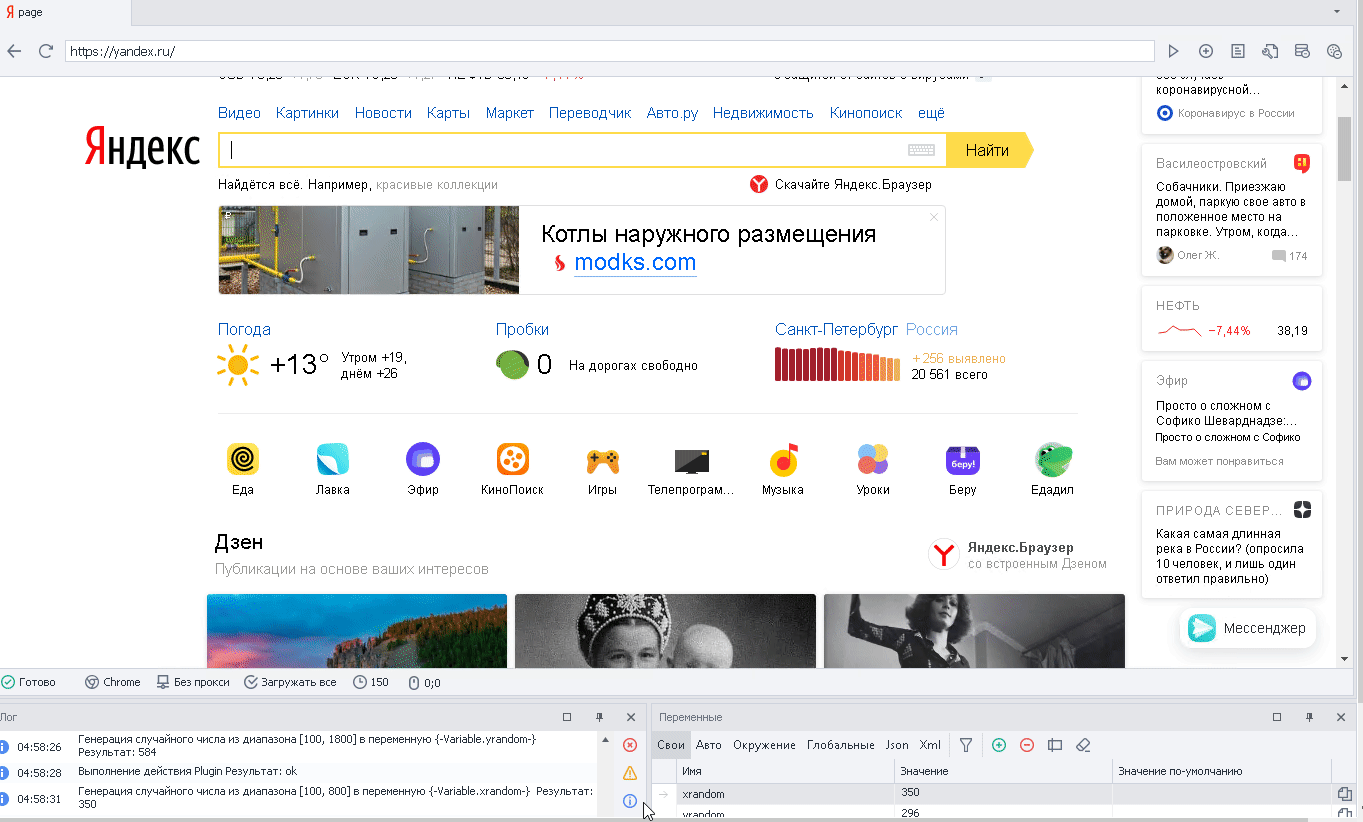Switch to the Xml tab
This screenshot has height=822, width=1363.
coord(930,745)
